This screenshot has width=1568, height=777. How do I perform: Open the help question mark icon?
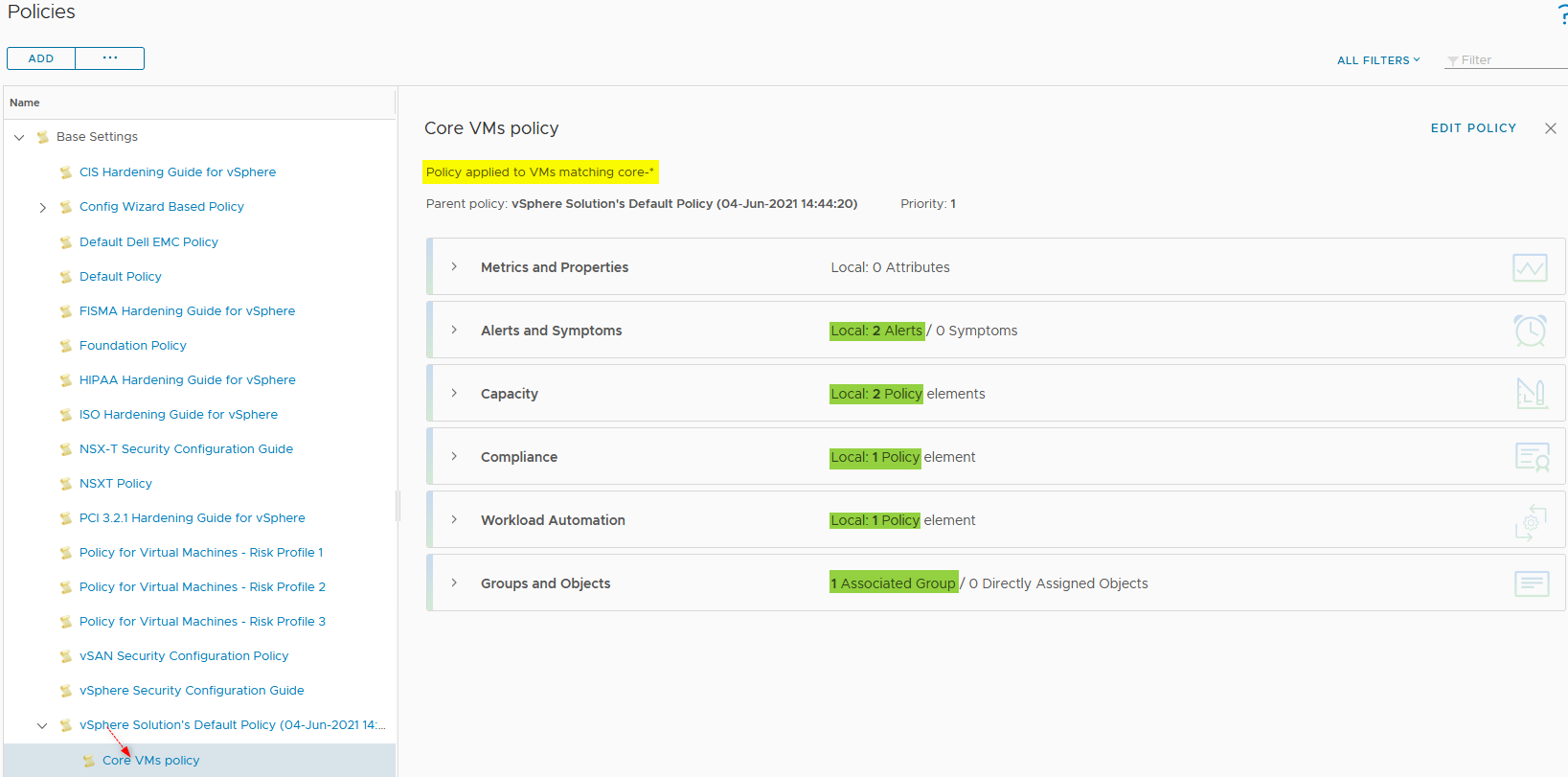pos(1562,13)
